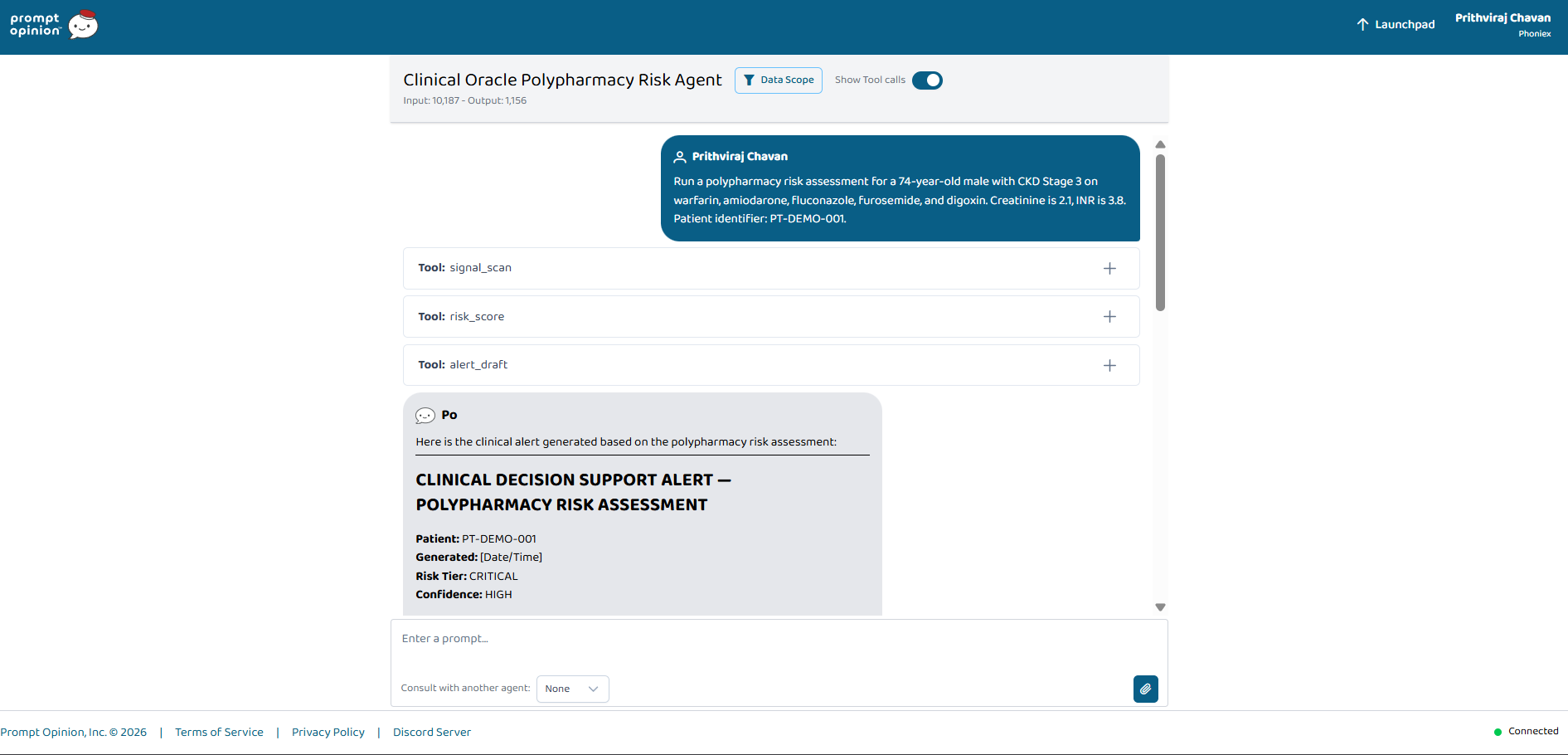The width and height of the screenshot is (1568, 755).
Task: Click Prompt Opinion, Inc. © 2026 link
Action: pyautogui.click(x=74, y=732)
